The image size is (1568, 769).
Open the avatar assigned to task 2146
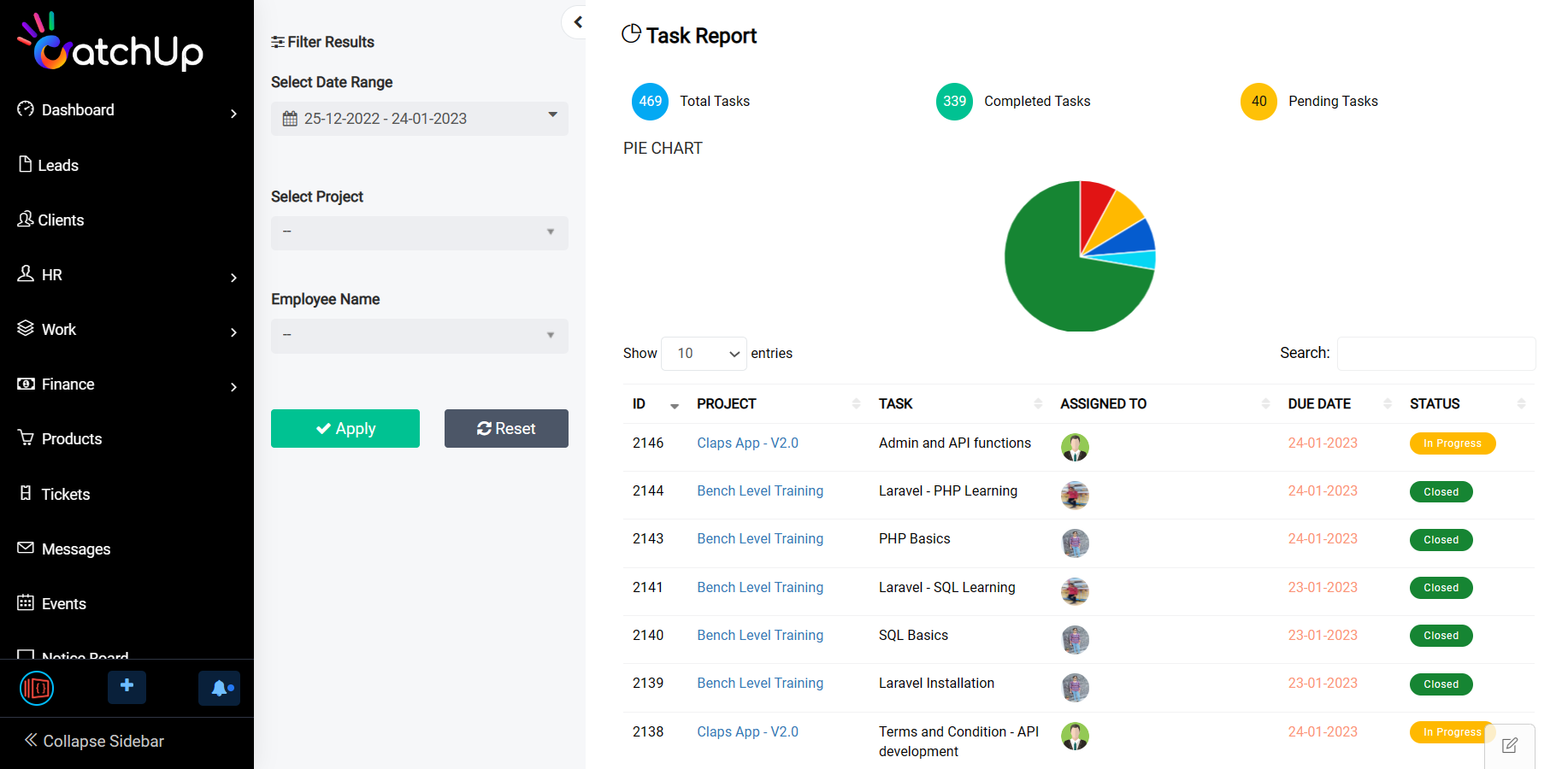1075,447
